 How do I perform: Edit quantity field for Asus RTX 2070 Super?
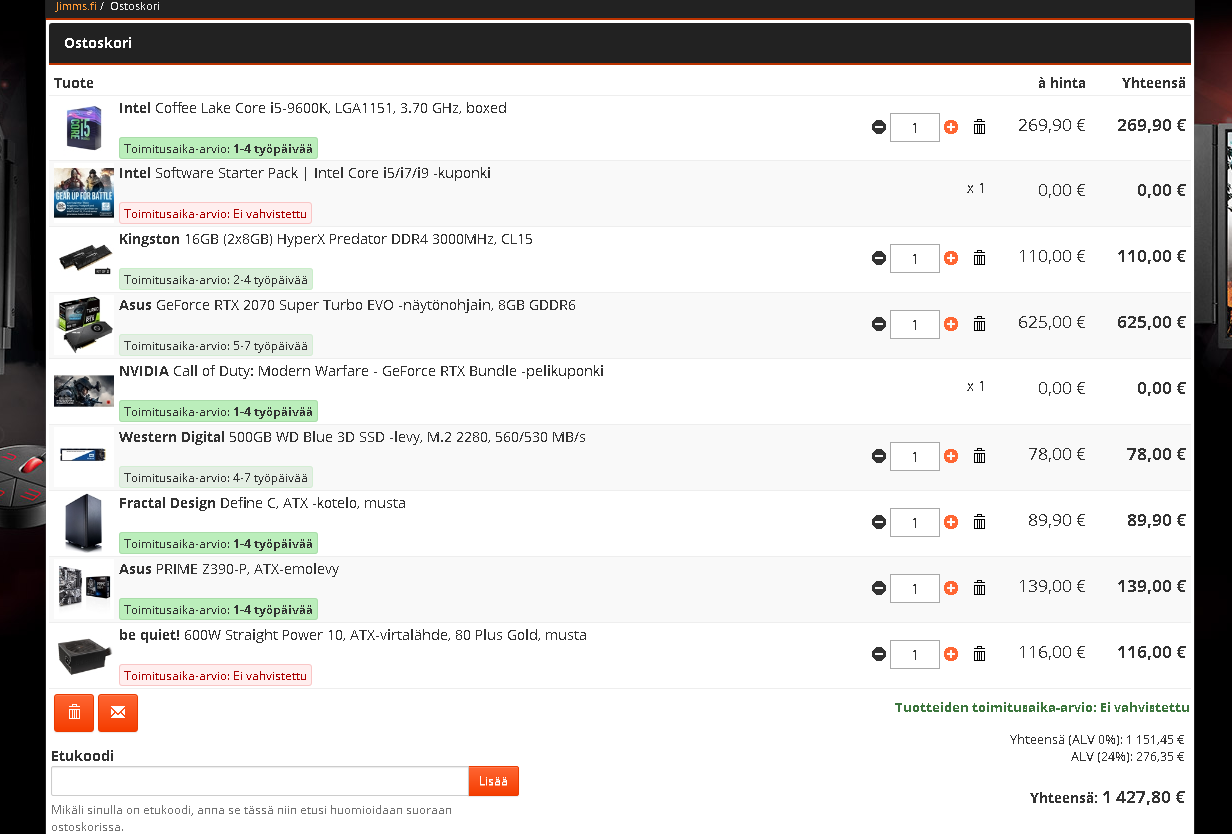(915, 324)
